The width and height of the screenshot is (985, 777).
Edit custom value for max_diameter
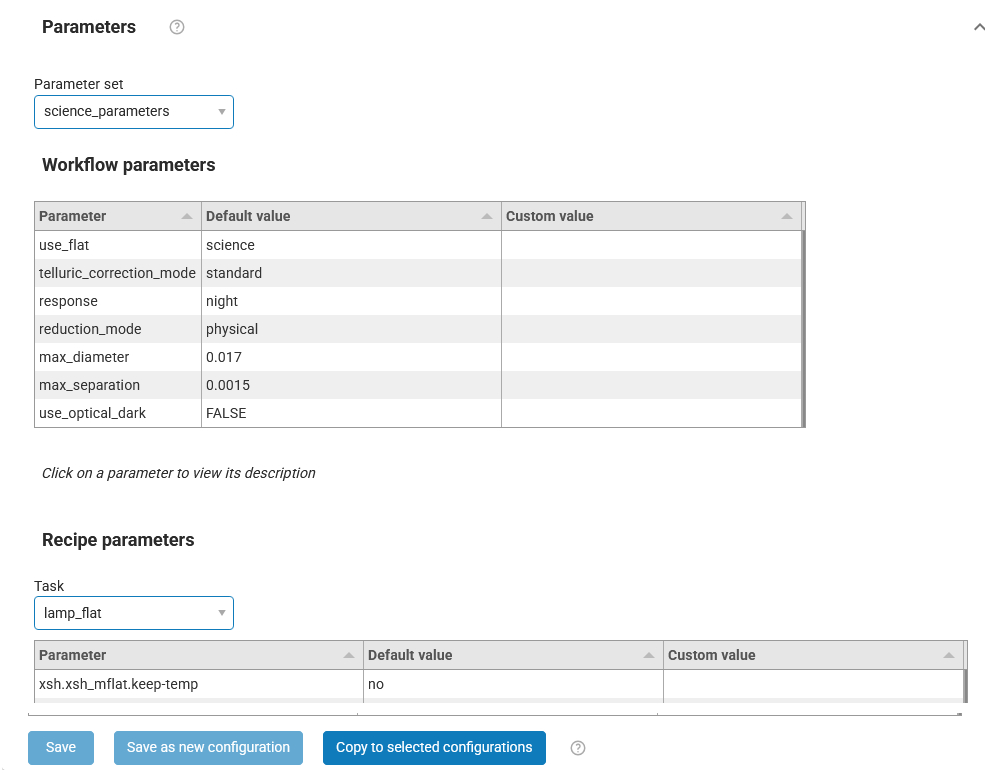pos(651,357)
